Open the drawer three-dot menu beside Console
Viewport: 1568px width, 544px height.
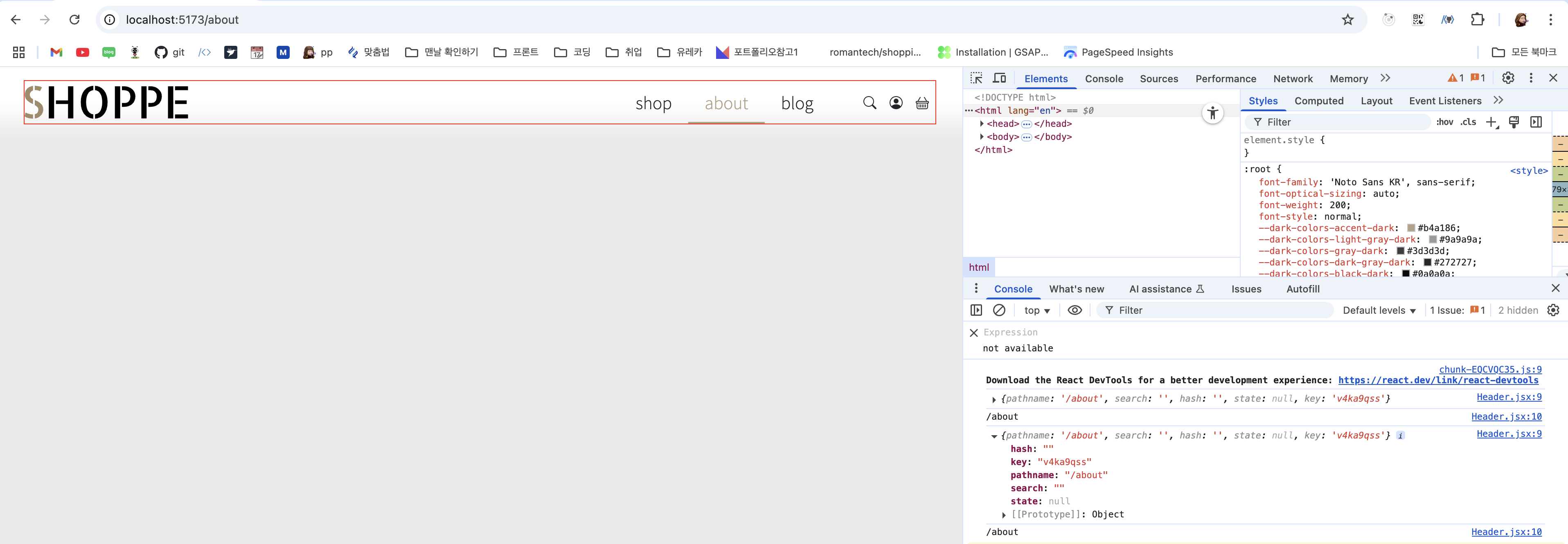976,288
